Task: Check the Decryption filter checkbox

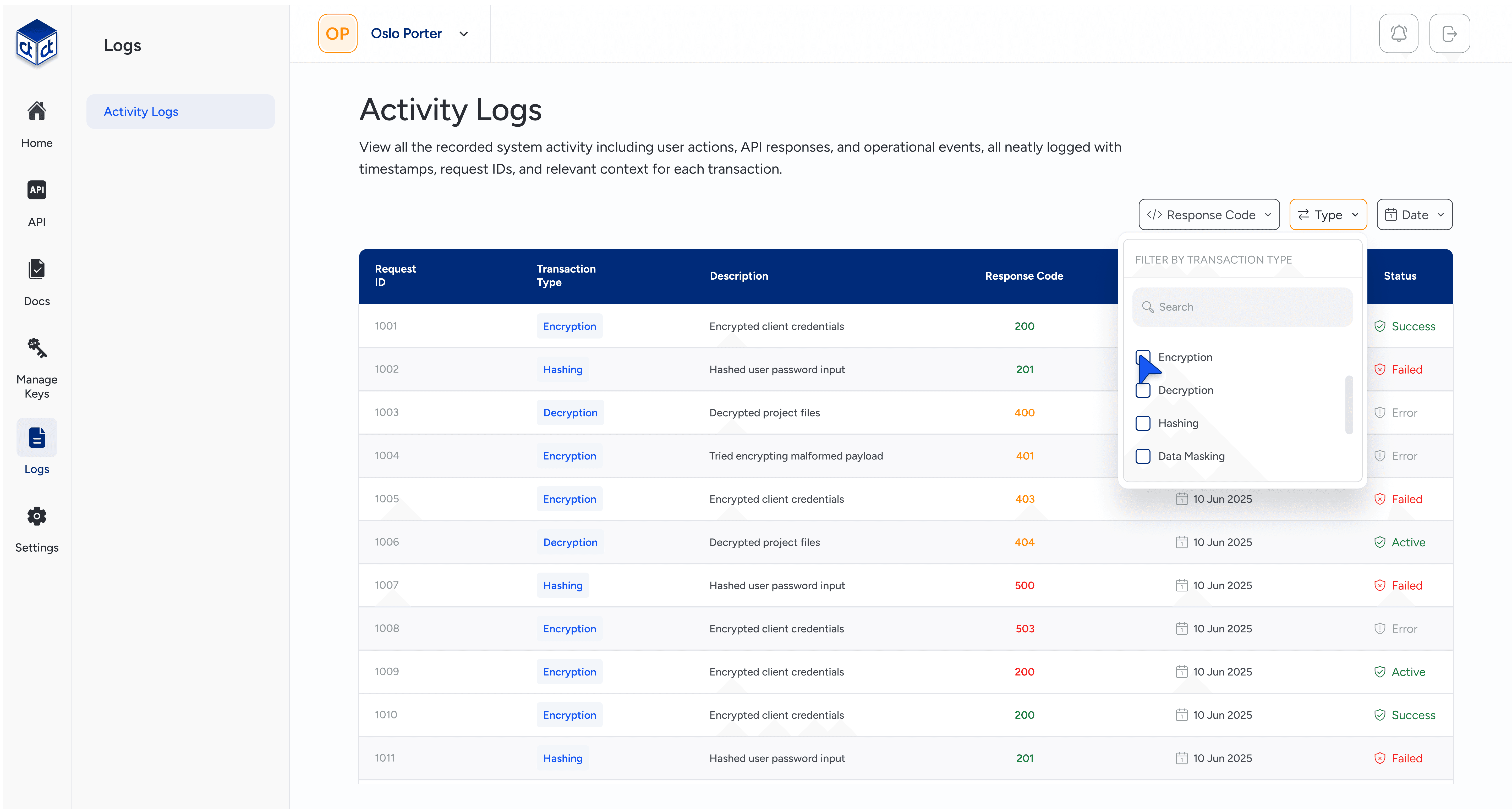Action: tap(1143, 390)
